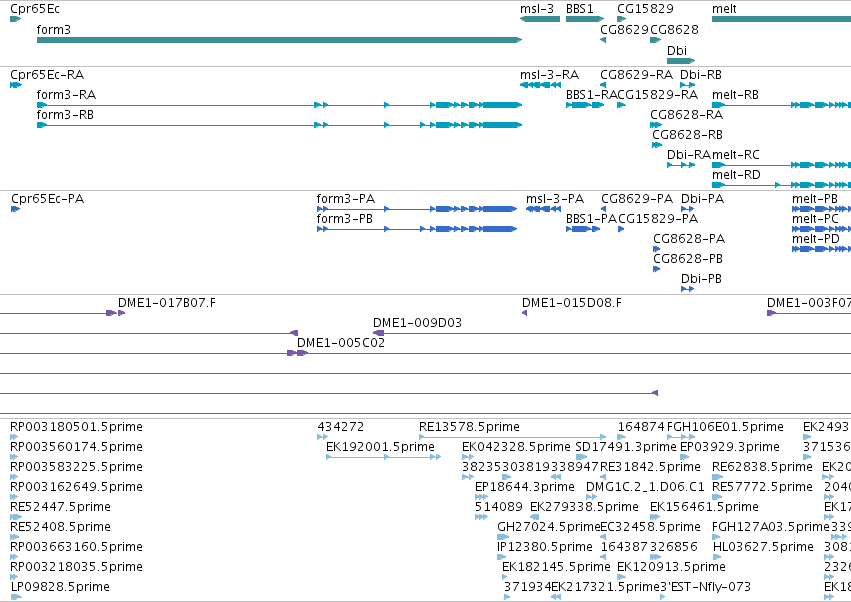Select the msl-3 gene label
The image size is (851, 602).
(537, 9)
